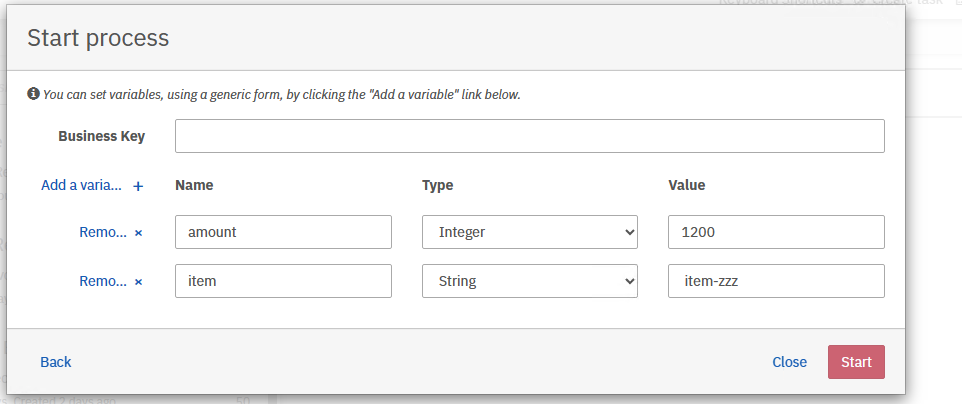
Task: Click the "Add a varia..." link
Action: (x=81, y=185)
